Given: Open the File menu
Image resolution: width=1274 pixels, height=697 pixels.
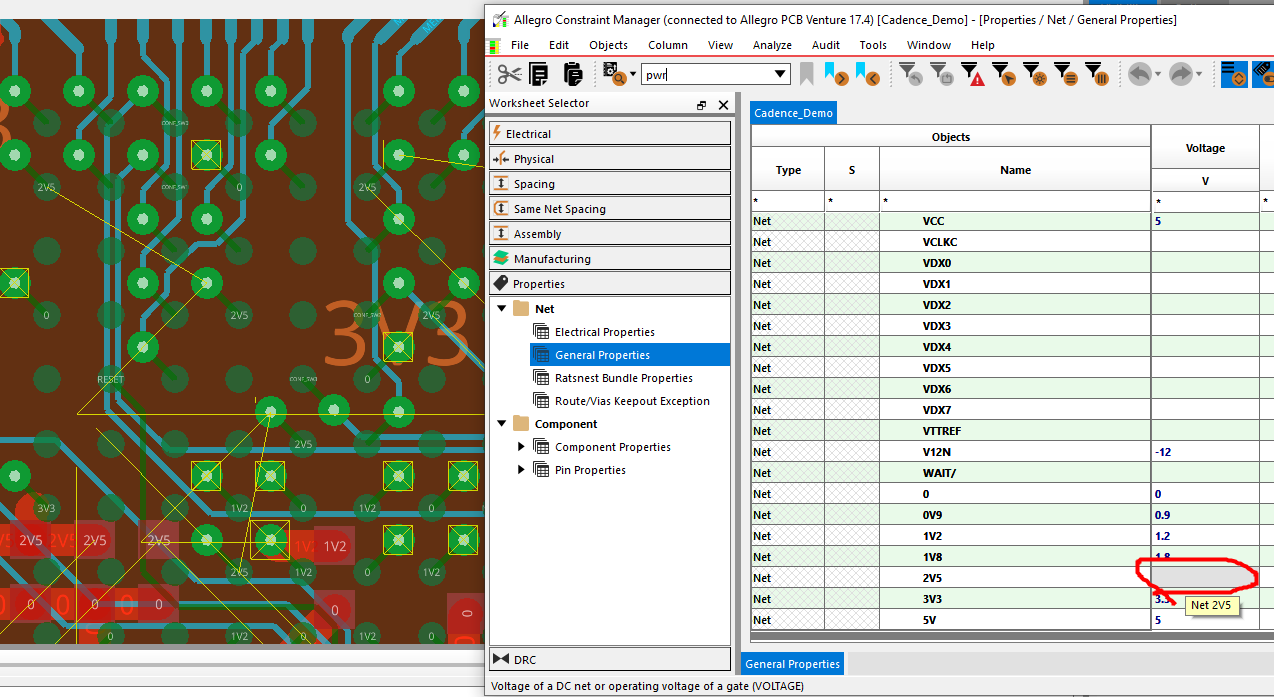Looking at the screenshot, I should (520, 45).
